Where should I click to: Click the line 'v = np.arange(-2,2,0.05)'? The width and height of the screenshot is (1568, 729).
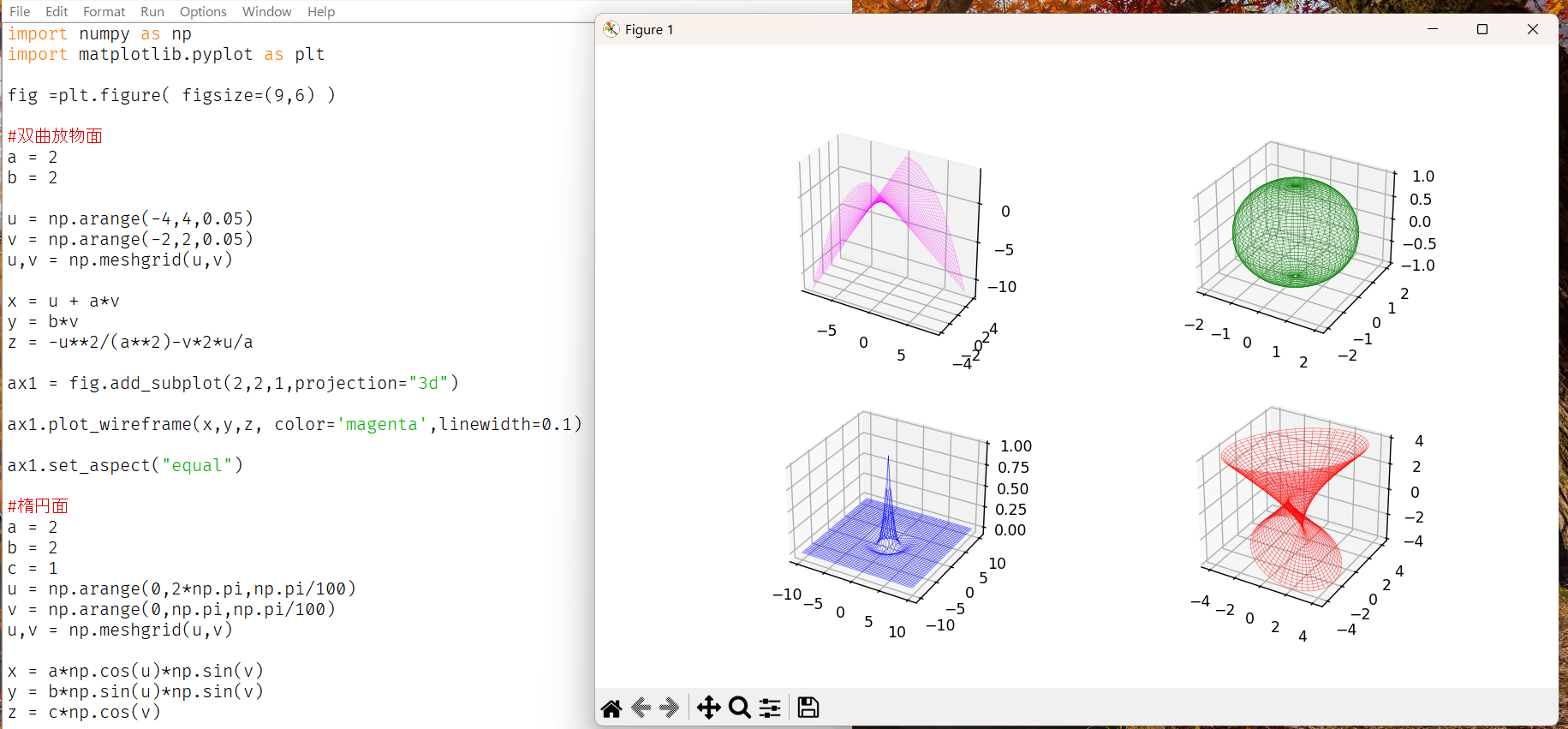pos(131,240)
